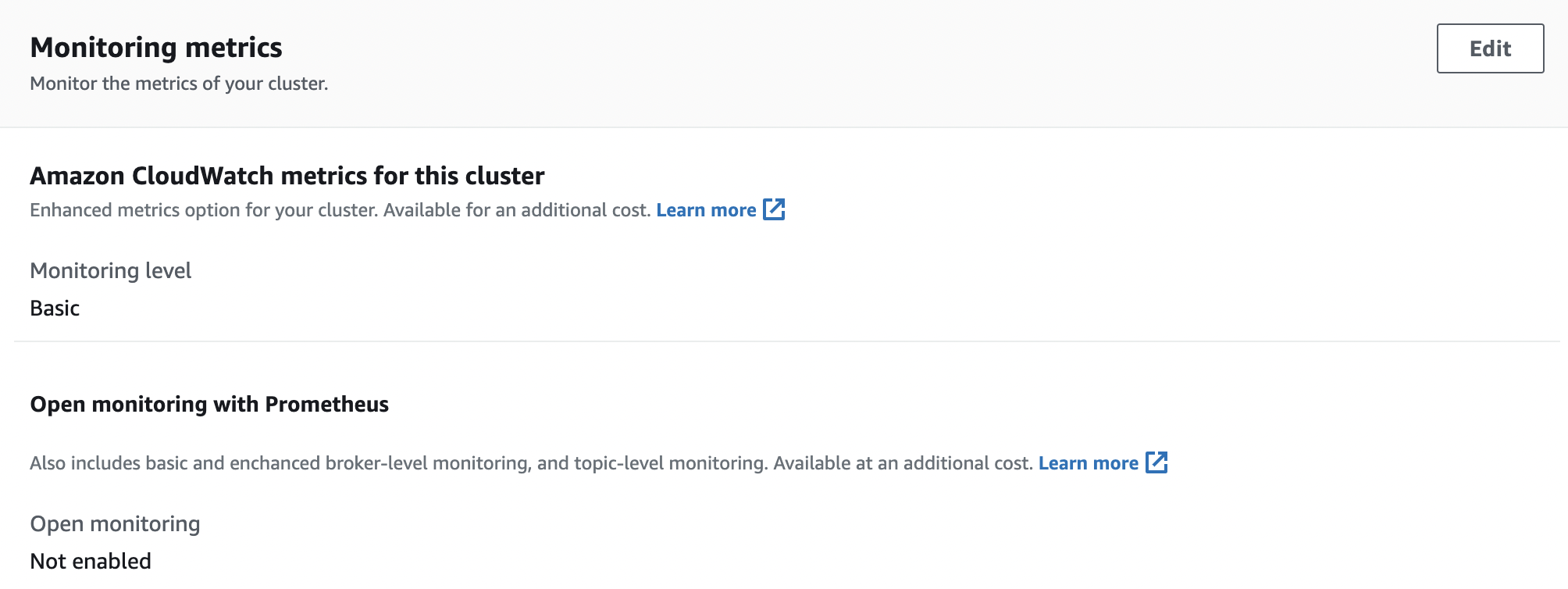The height and width of the screenshot is (589, 1568).
Task: Select the Monitoring metrics heading
Action: 156,48
